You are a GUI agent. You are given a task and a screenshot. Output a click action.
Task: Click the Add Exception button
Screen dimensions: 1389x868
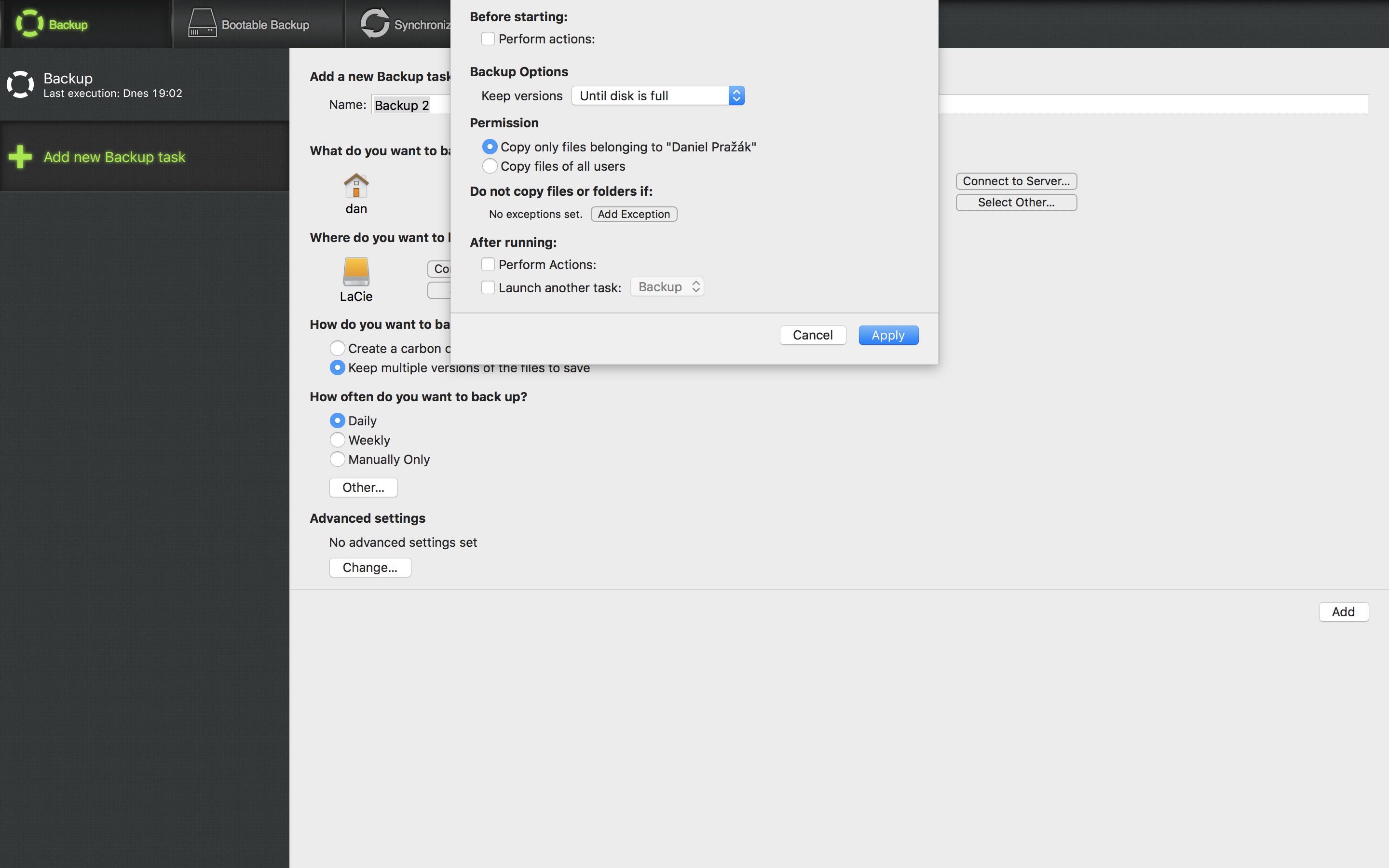click(634, 214)
